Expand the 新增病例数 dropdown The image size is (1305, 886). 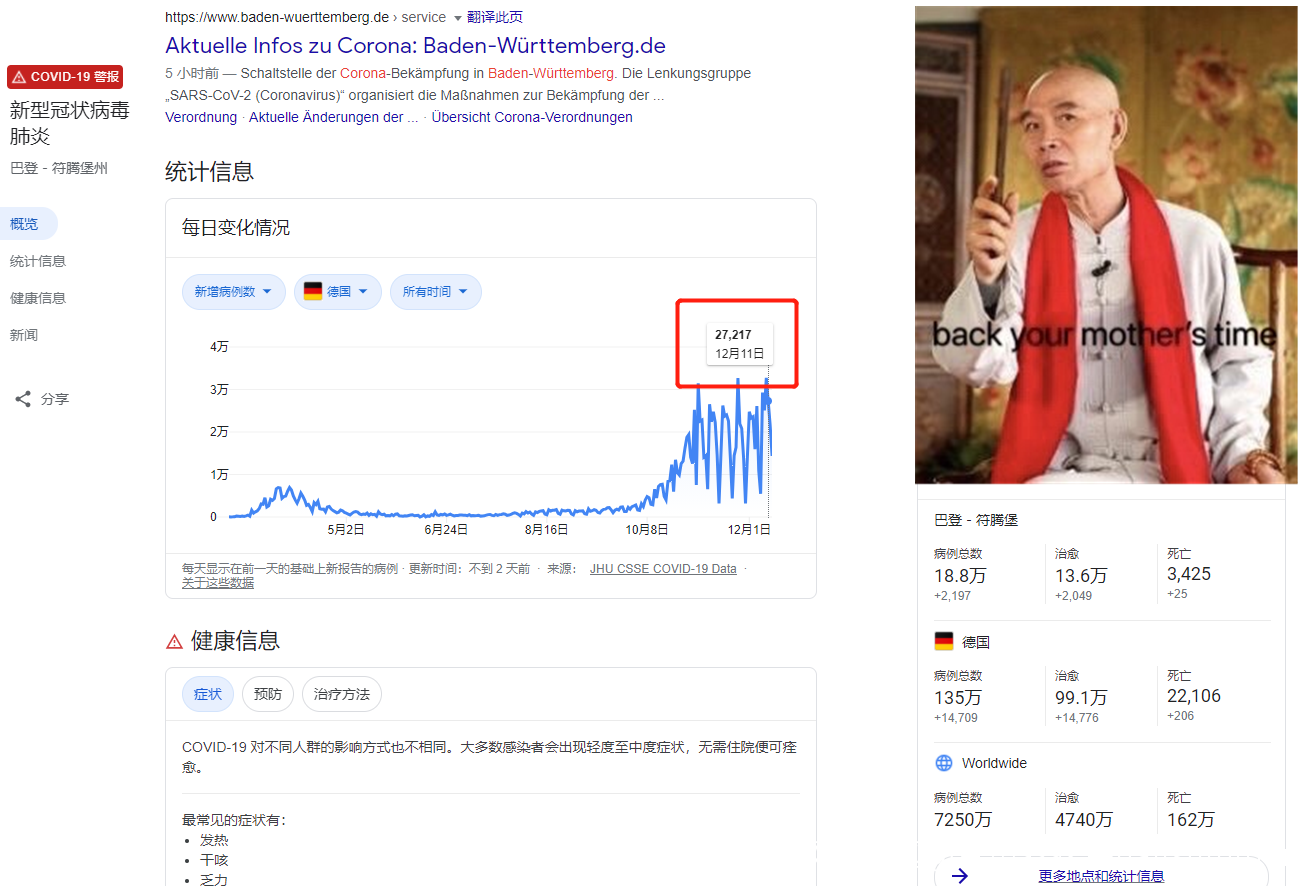click(234, 292)
